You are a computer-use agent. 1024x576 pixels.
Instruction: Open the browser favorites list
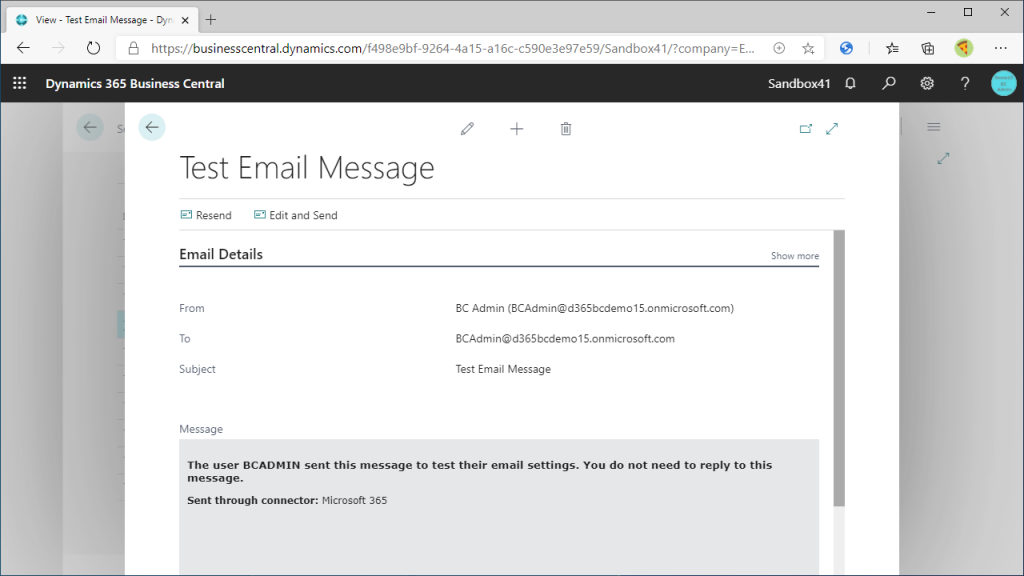point(892,48)
